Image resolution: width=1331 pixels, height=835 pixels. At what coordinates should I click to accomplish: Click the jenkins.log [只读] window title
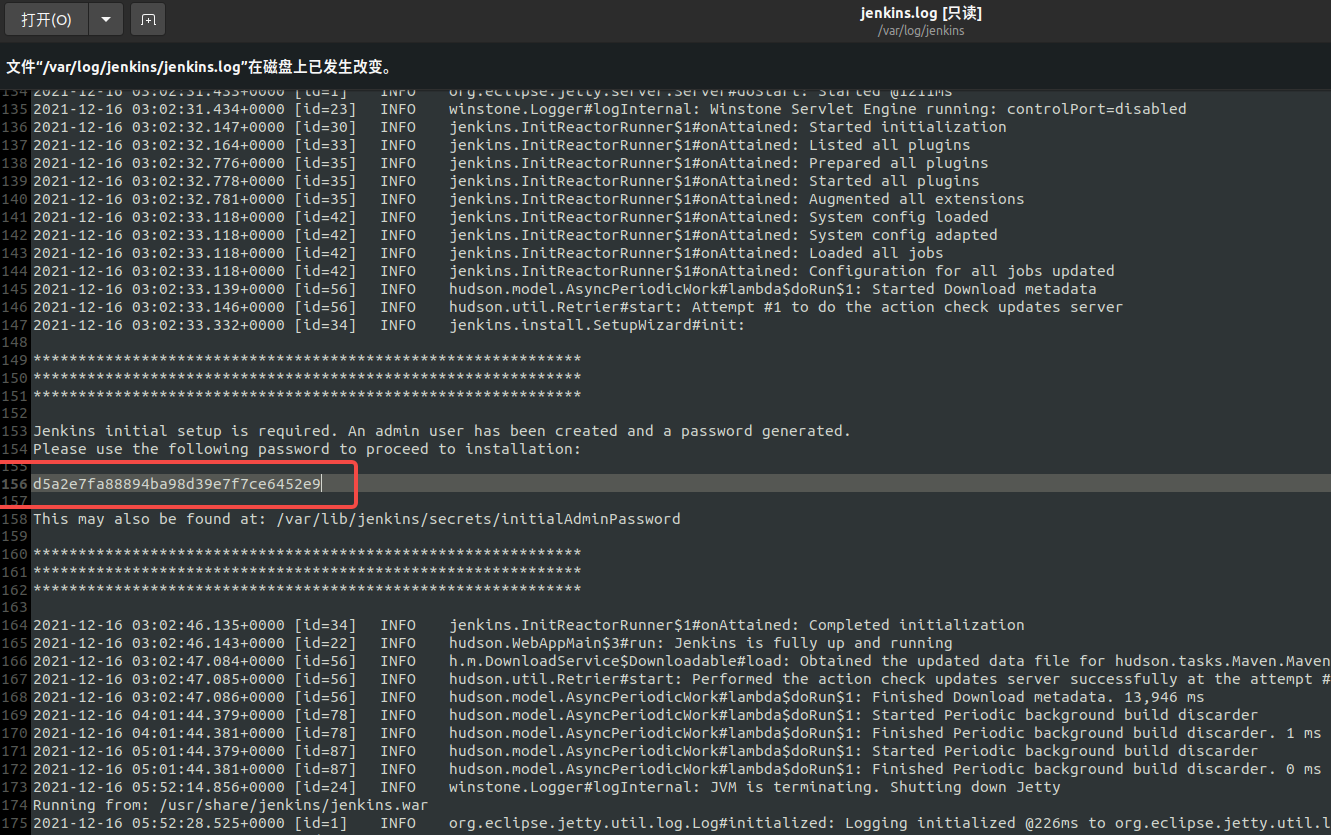point(920,13)
